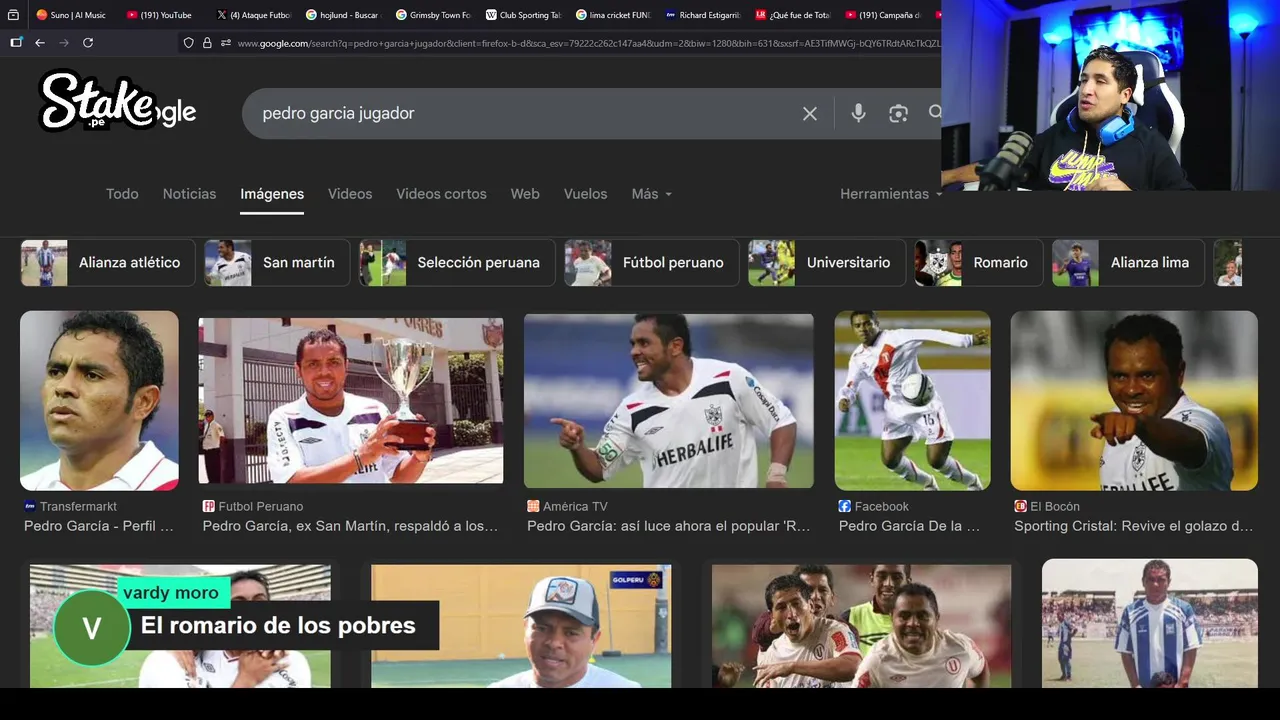1280x720 pixels.
Task: Open link Pedro García - Perfil
Action: tap(99, 526)
